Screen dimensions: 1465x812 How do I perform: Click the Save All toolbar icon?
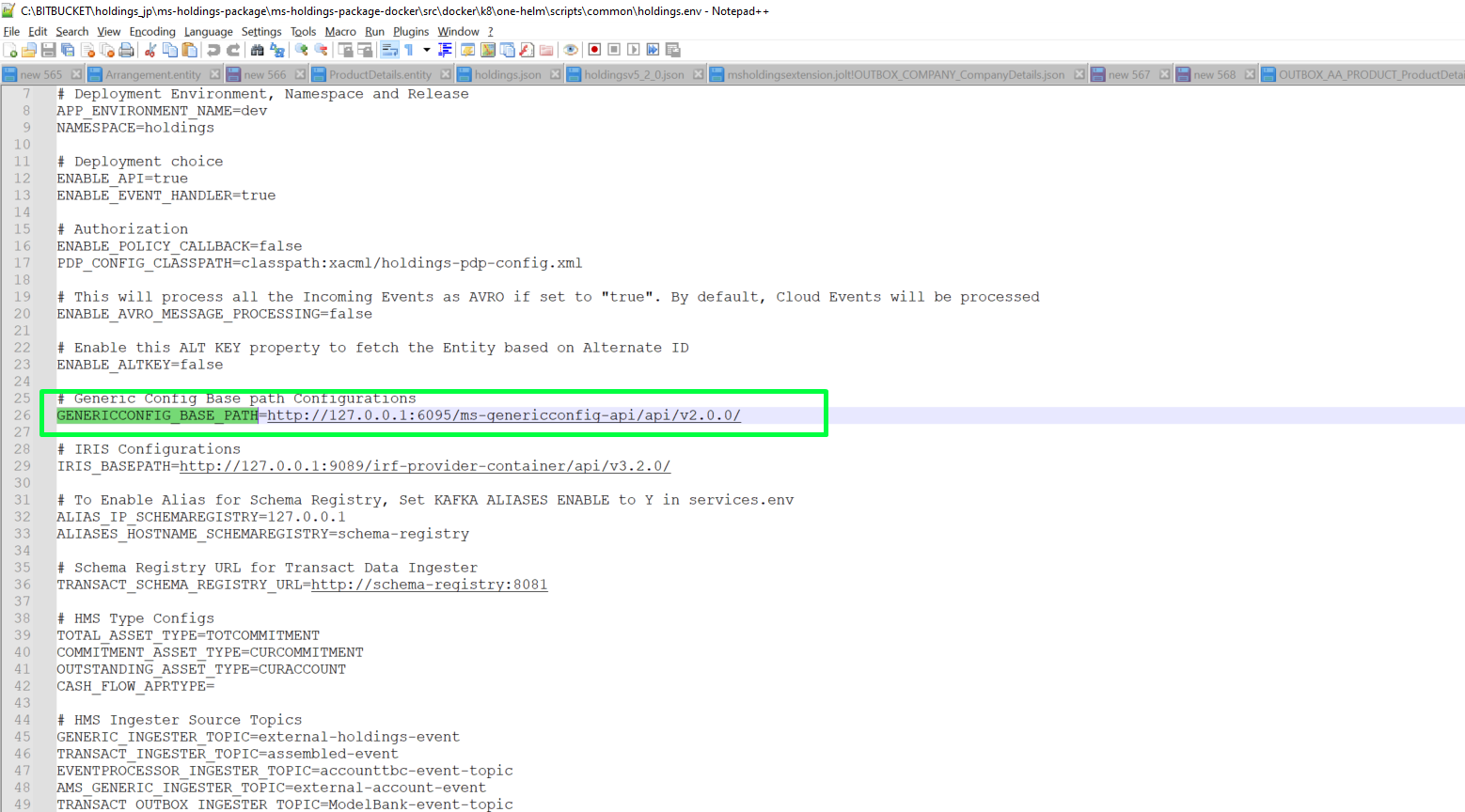(x=68, y=50)
